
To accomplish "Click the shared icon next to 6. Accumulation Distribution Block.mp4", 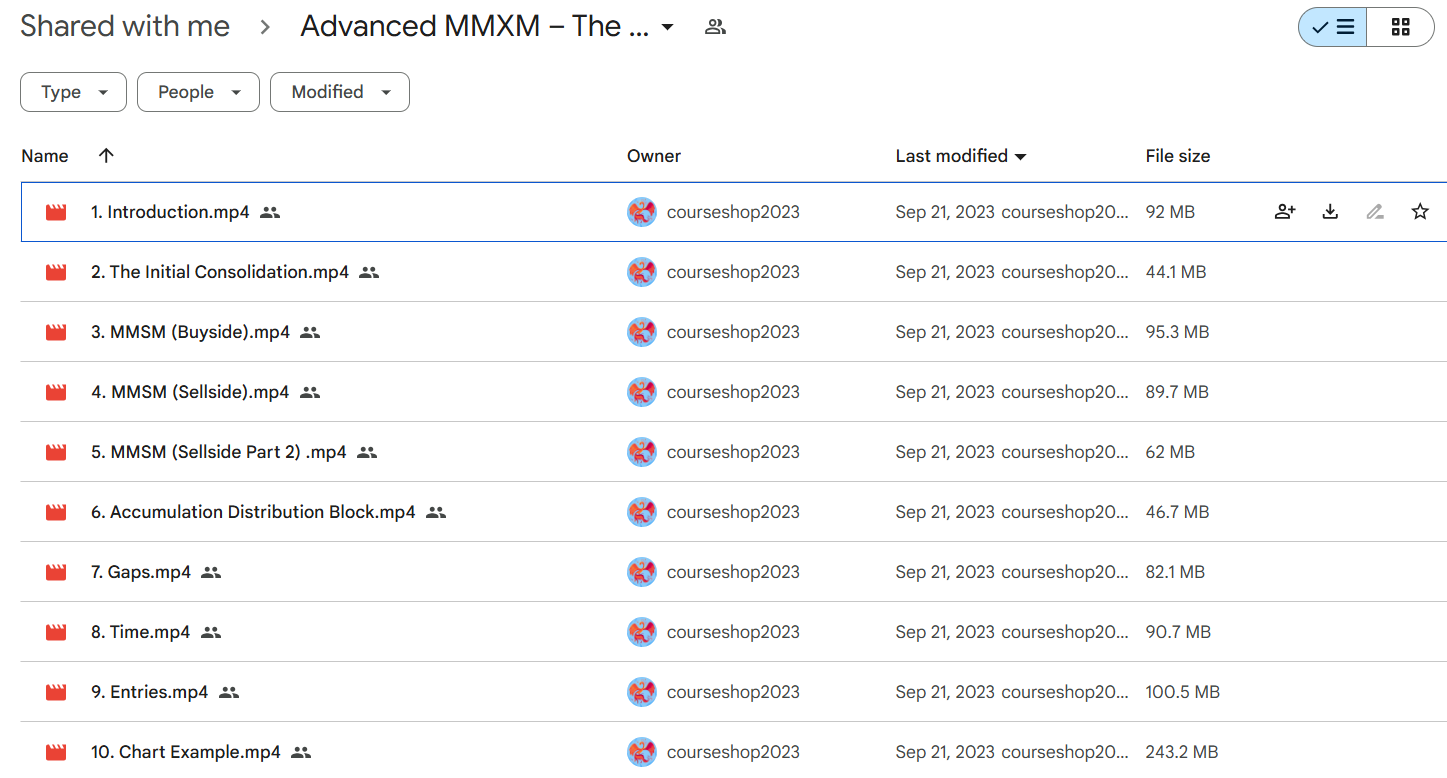I will point(435,512).
